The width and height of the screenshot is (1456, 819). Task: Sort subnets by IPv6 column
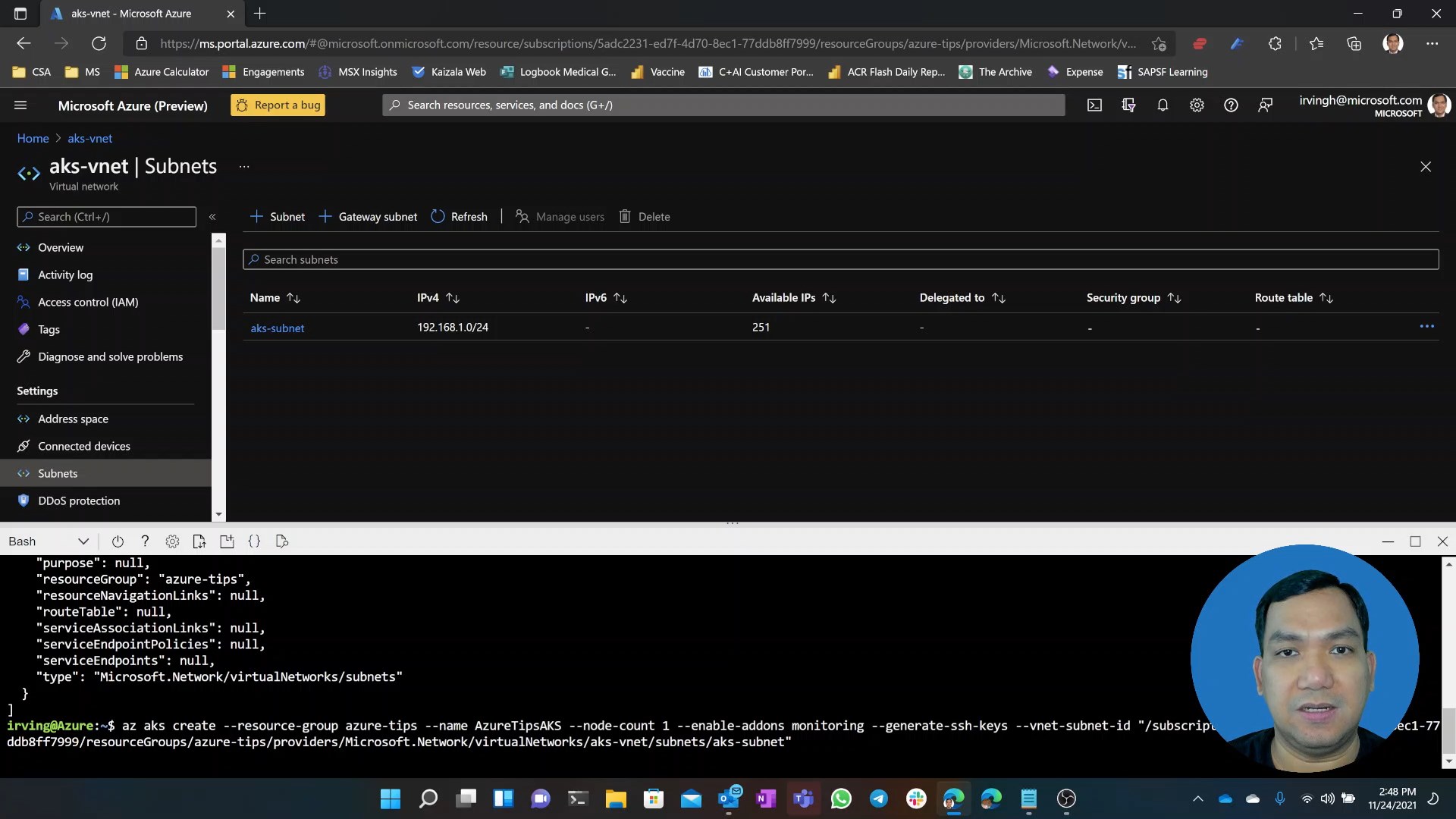pos(606,298)
